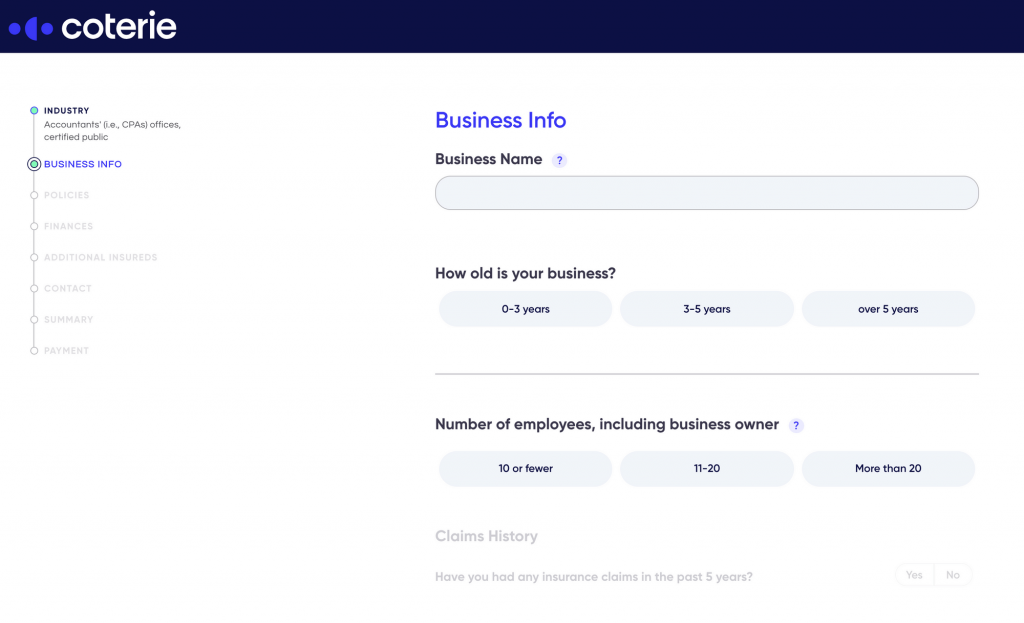Answer Yes to insurance claims question
The image size is (1024, 623).
click(x=914, y=575)
